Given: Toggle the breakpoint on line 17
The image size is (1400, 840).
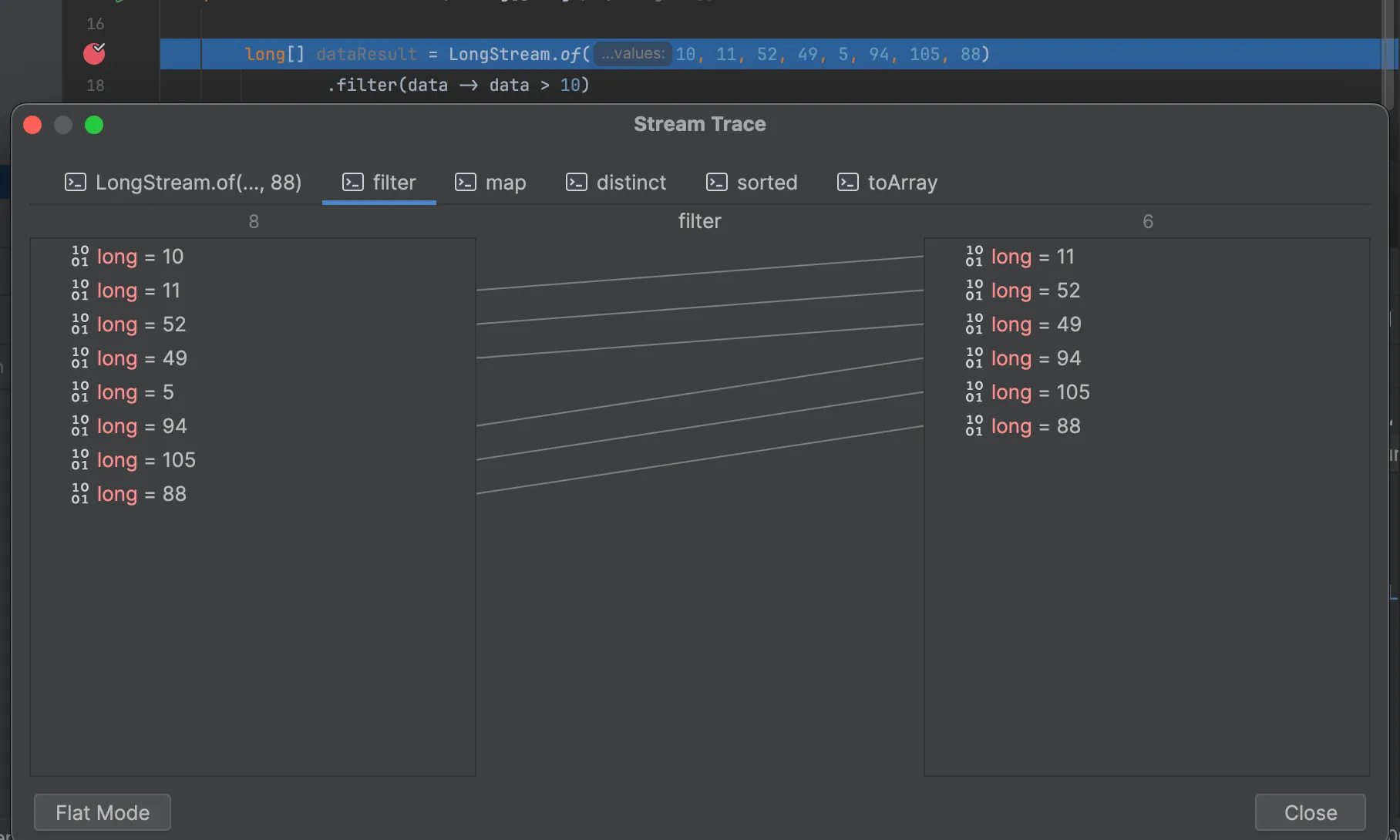Looking at the screenshot, I should [94, 54].
